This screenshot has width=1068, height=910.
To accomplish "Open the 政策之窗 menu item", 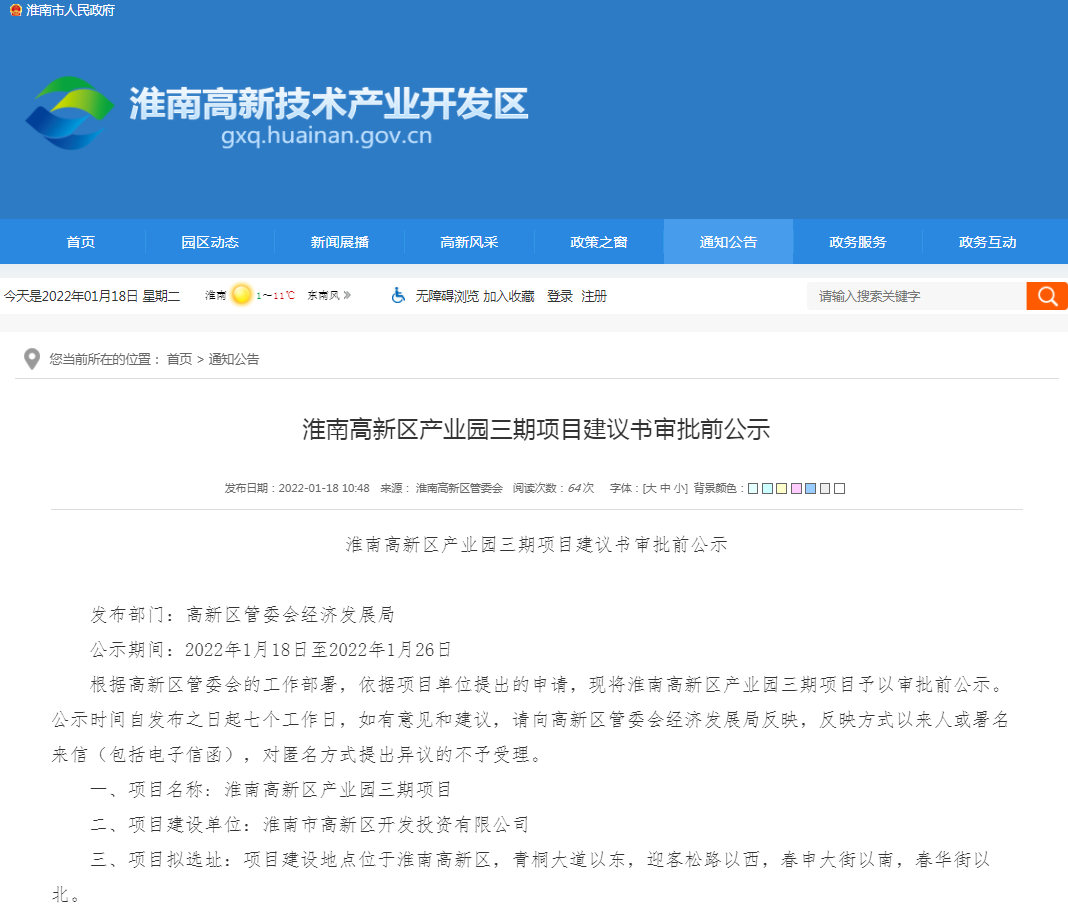I will 599,241.
